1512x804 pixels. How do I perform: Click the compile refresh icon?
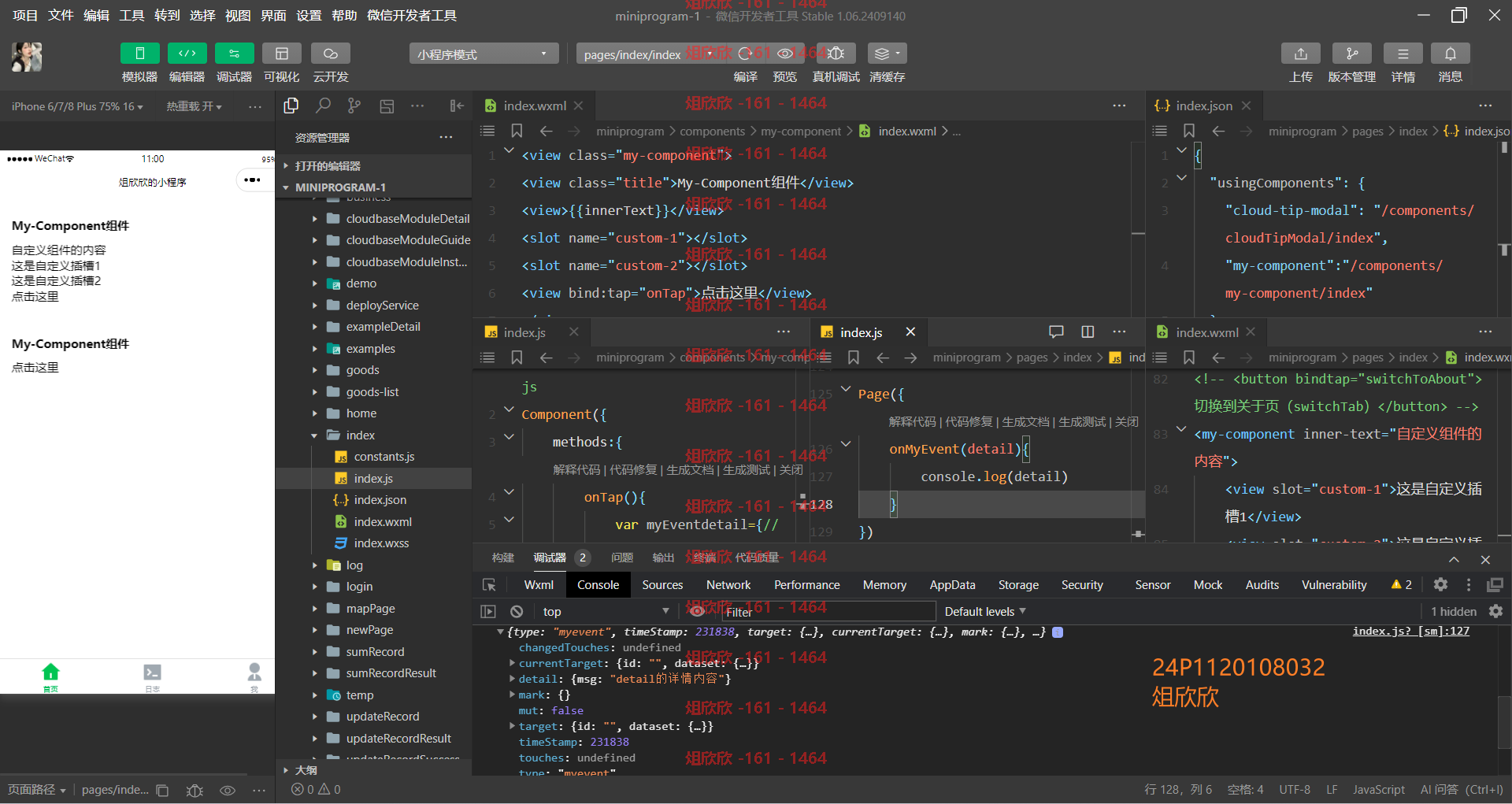[x=745, y=54]
